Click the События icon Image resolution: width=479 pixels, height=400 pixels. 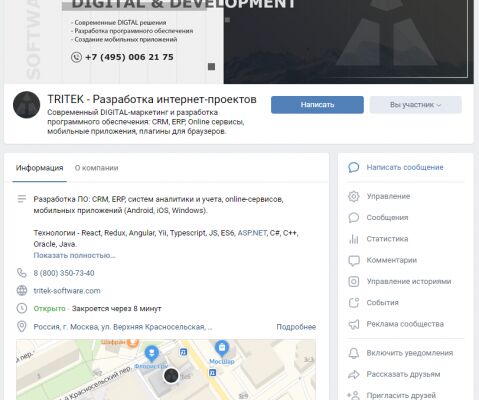(354, 303)
